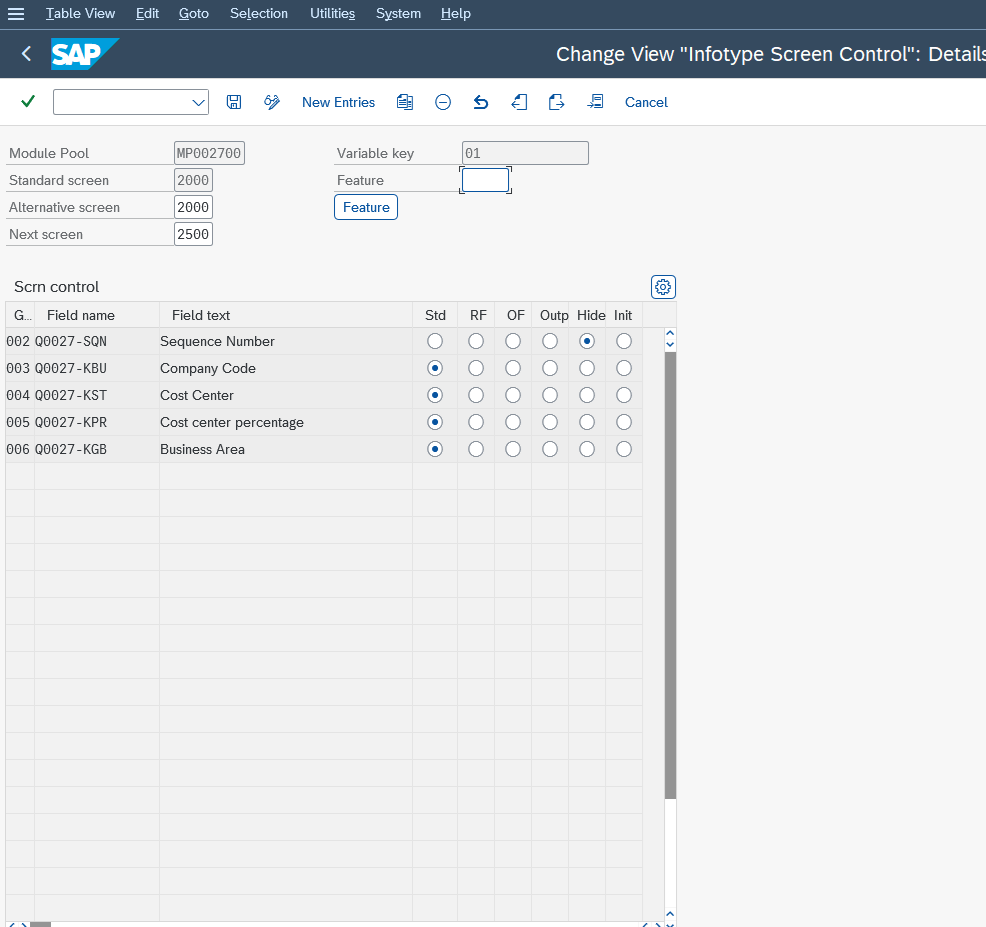This screenshot has height=927, width=986.
Task: Click the Variable key field showing 01
Action: [525, 153]
